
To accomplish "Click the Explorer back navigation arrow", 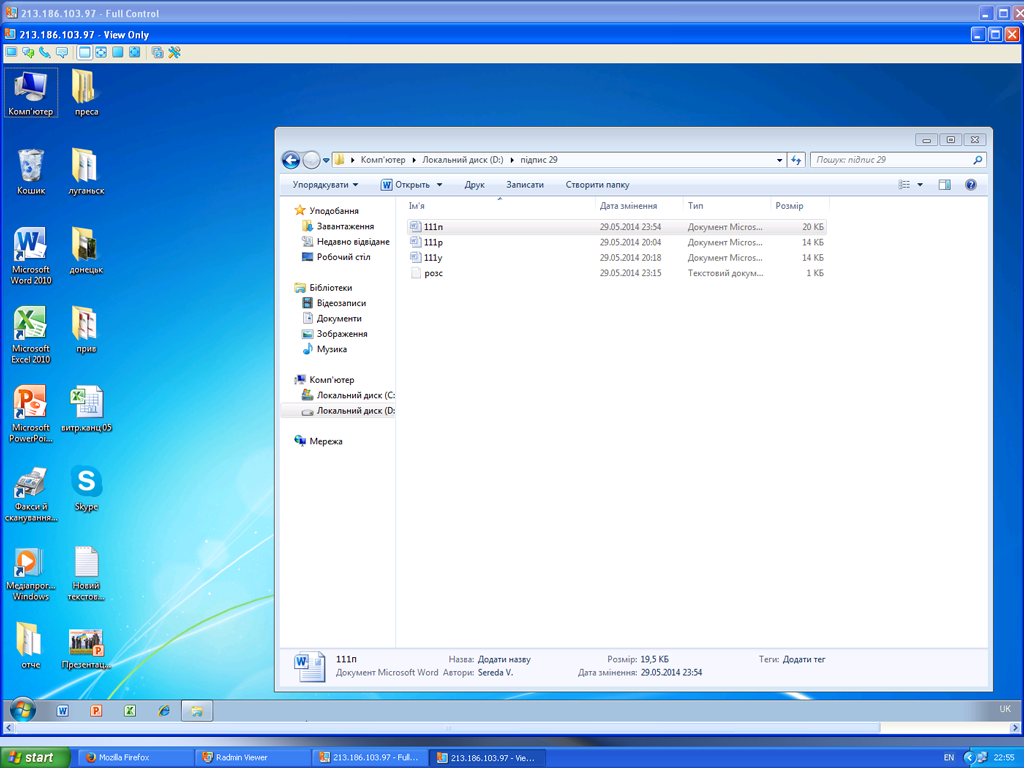I will click(x=291, y=160).
